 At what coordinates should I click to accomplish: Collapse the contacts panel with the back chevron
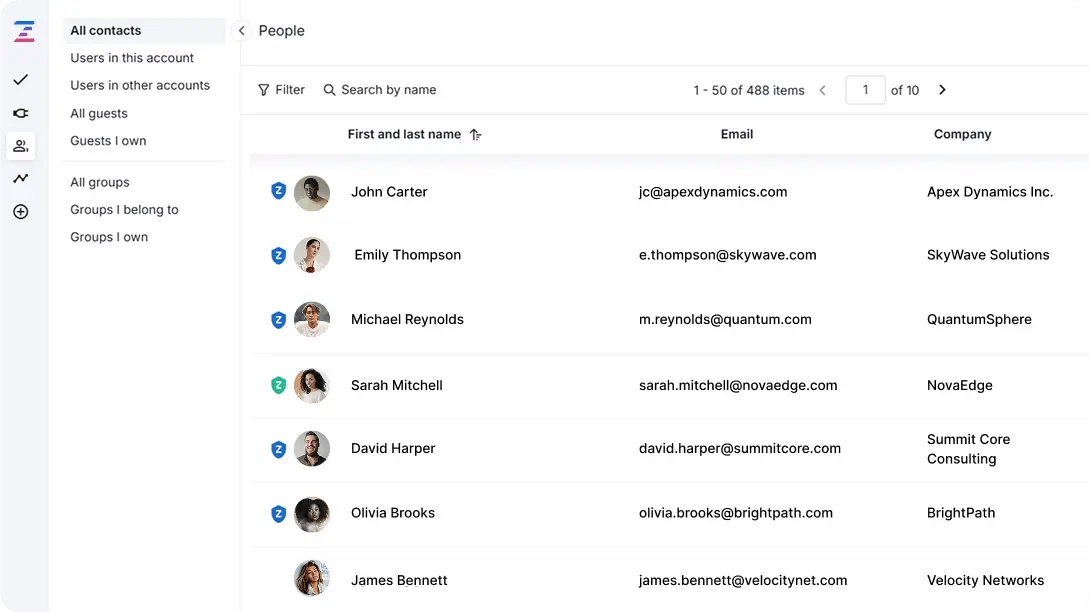pyautogui.click(x=241, y=30)
